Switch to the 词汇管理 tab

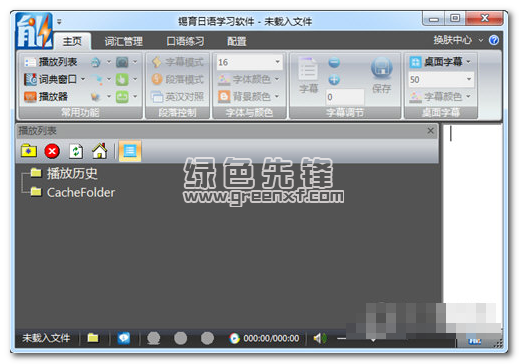click(123, 41)
